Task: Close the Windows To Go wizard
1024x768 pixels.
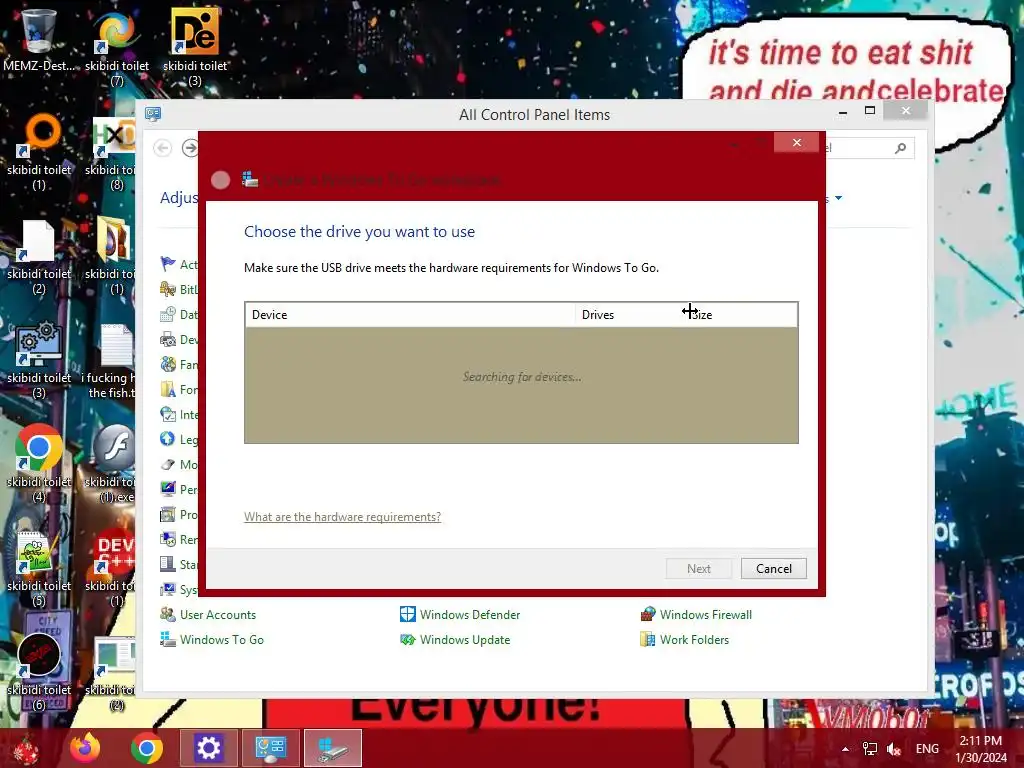Action: pyautogui.click(x=796, y=142)
